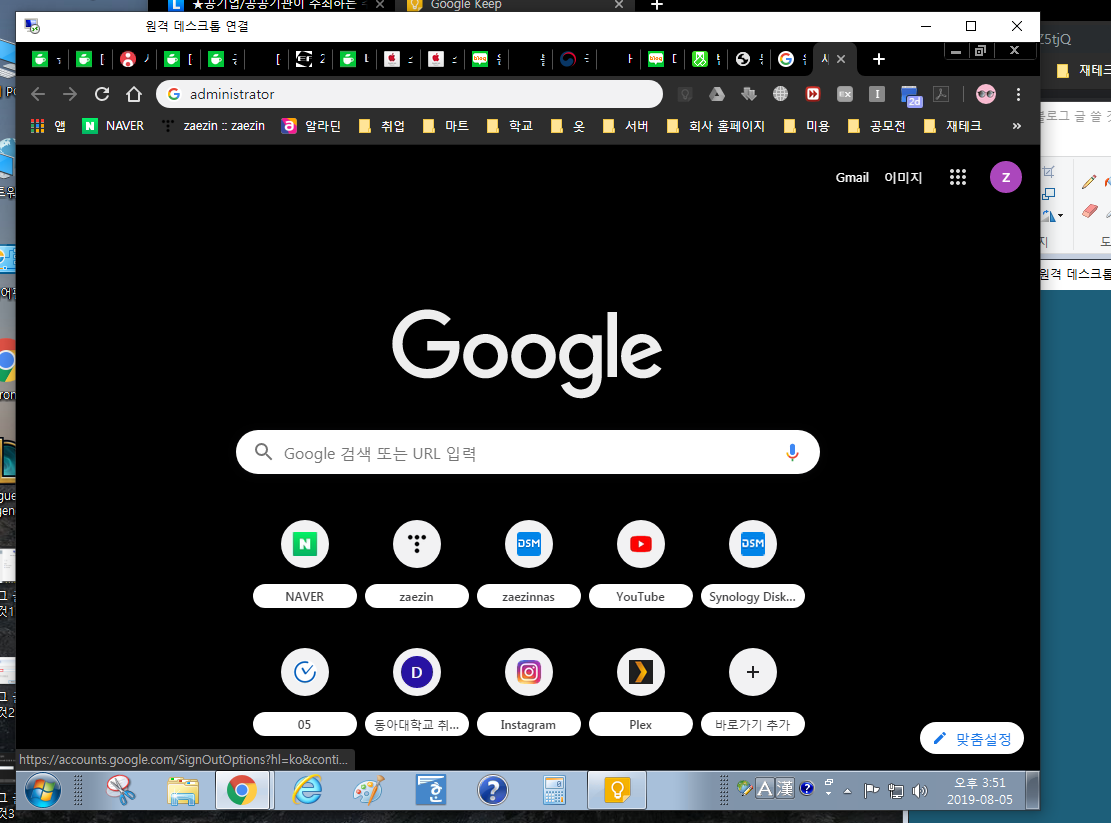Screen dimensions: 1111x823
Task: Click the PDF Acrobat extension icon
Action: pos(941,94)
